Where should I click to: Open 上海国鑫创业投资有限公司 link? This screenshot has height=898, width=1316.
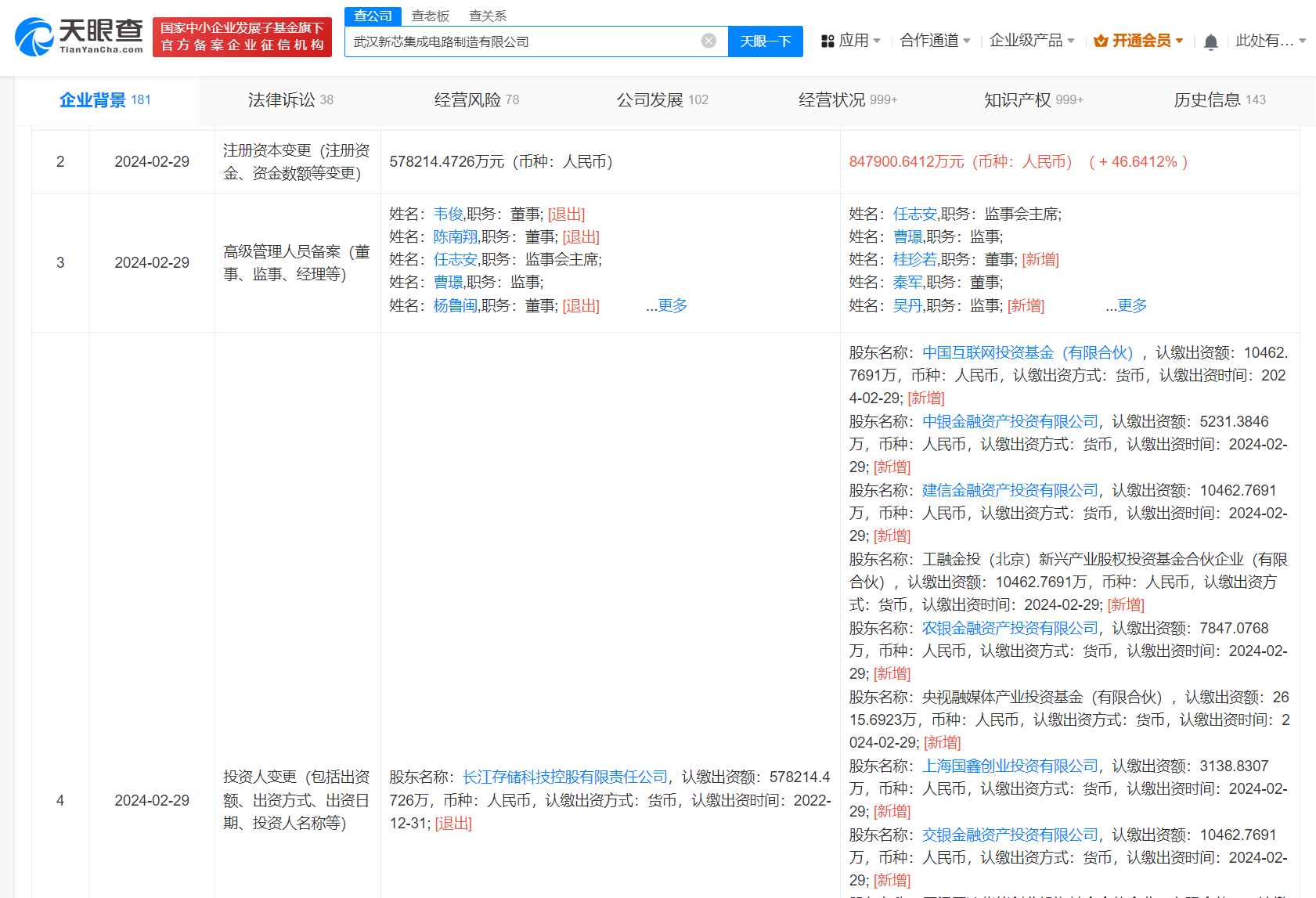point(1010,766)
